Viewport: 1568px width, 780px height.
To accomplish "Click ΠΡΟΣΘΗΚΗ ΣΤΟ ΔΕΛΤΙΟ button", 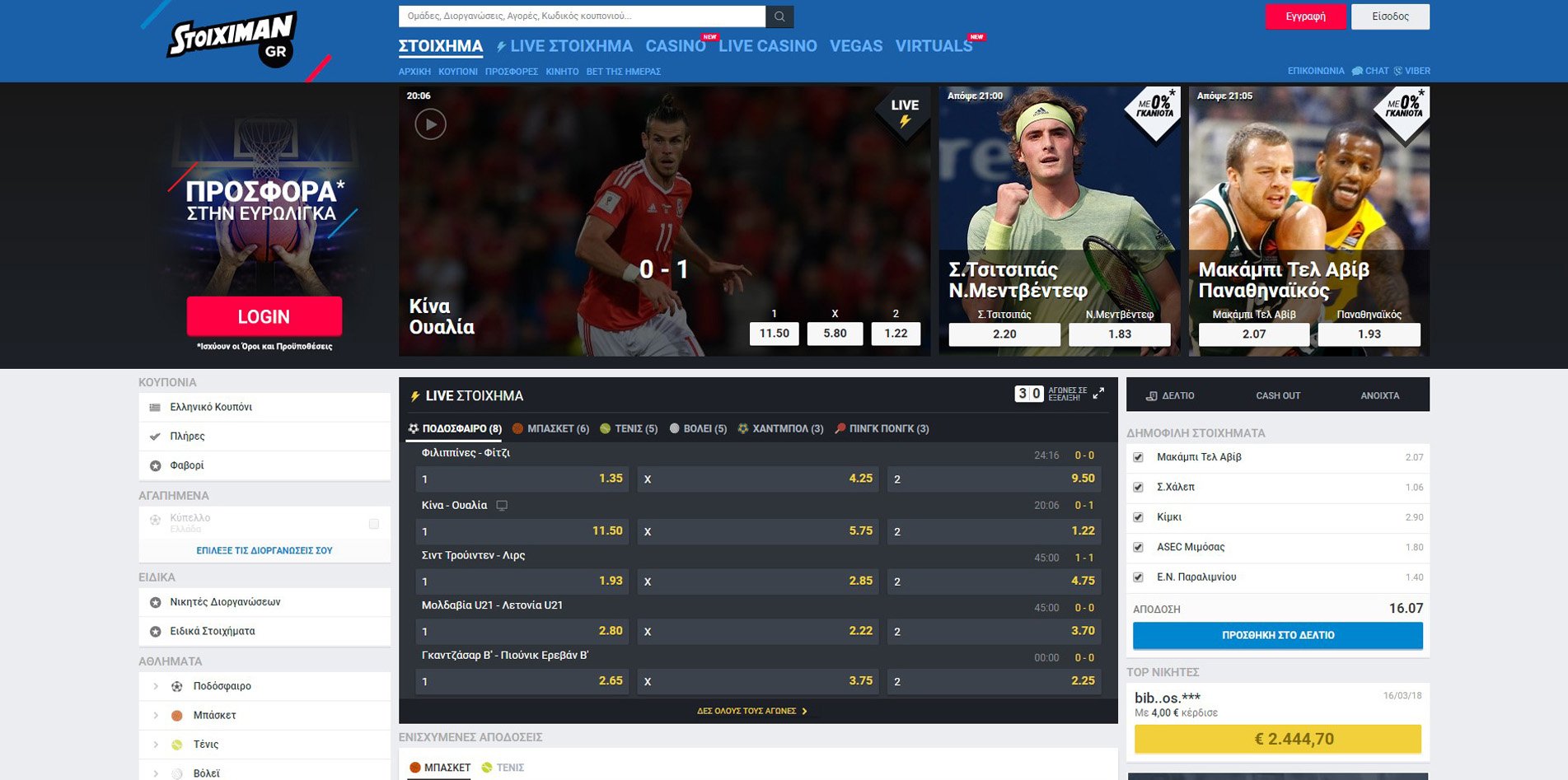I will (x=1278, y=635).
